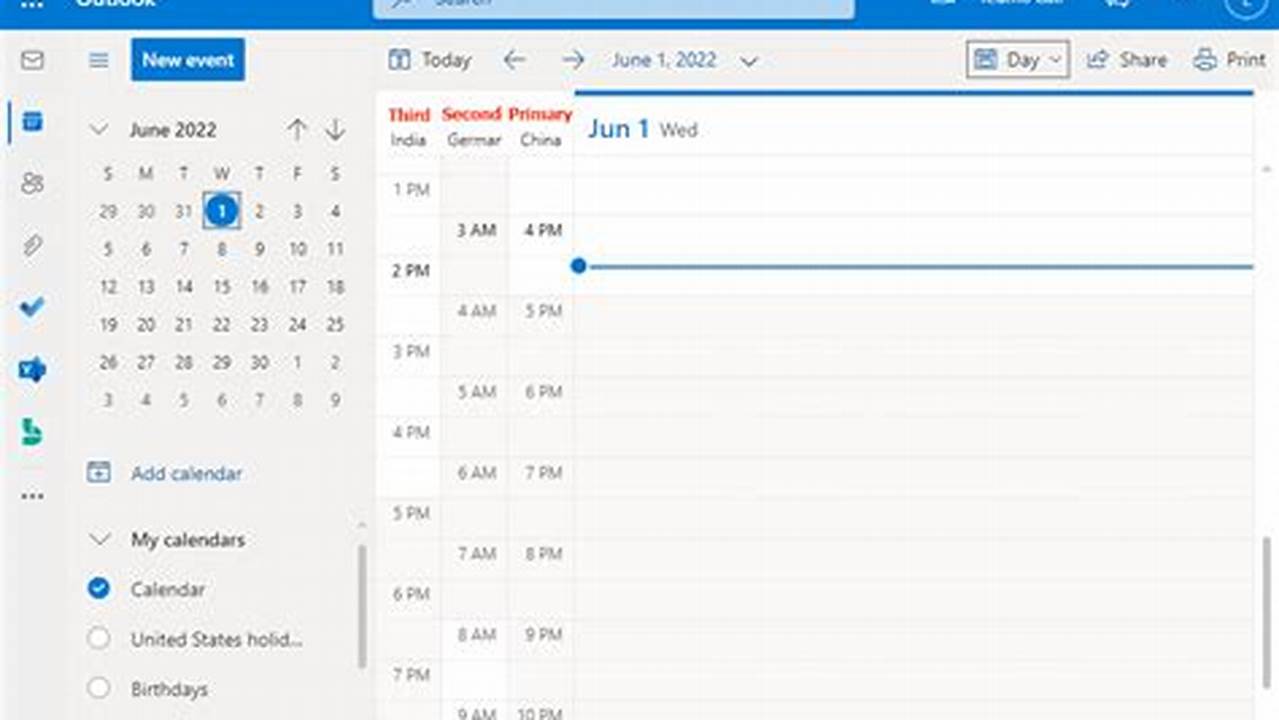Screen dimensions: 1279x720
Task: Expand the June 1, 2022 date picker
Action: coord(748,61)
